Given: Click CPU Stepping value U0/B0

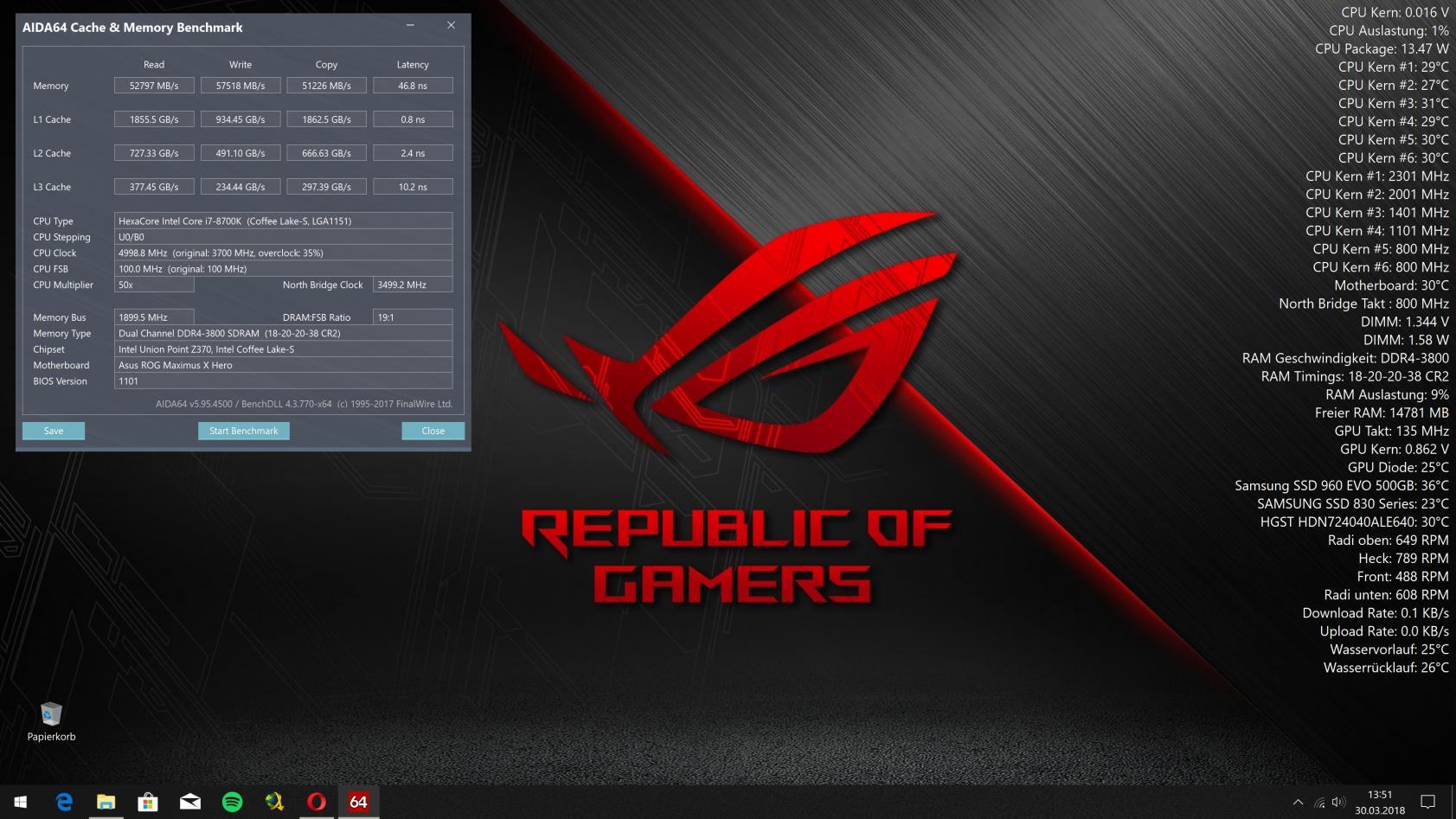Looking at the screenshot, I should [283, 237].
